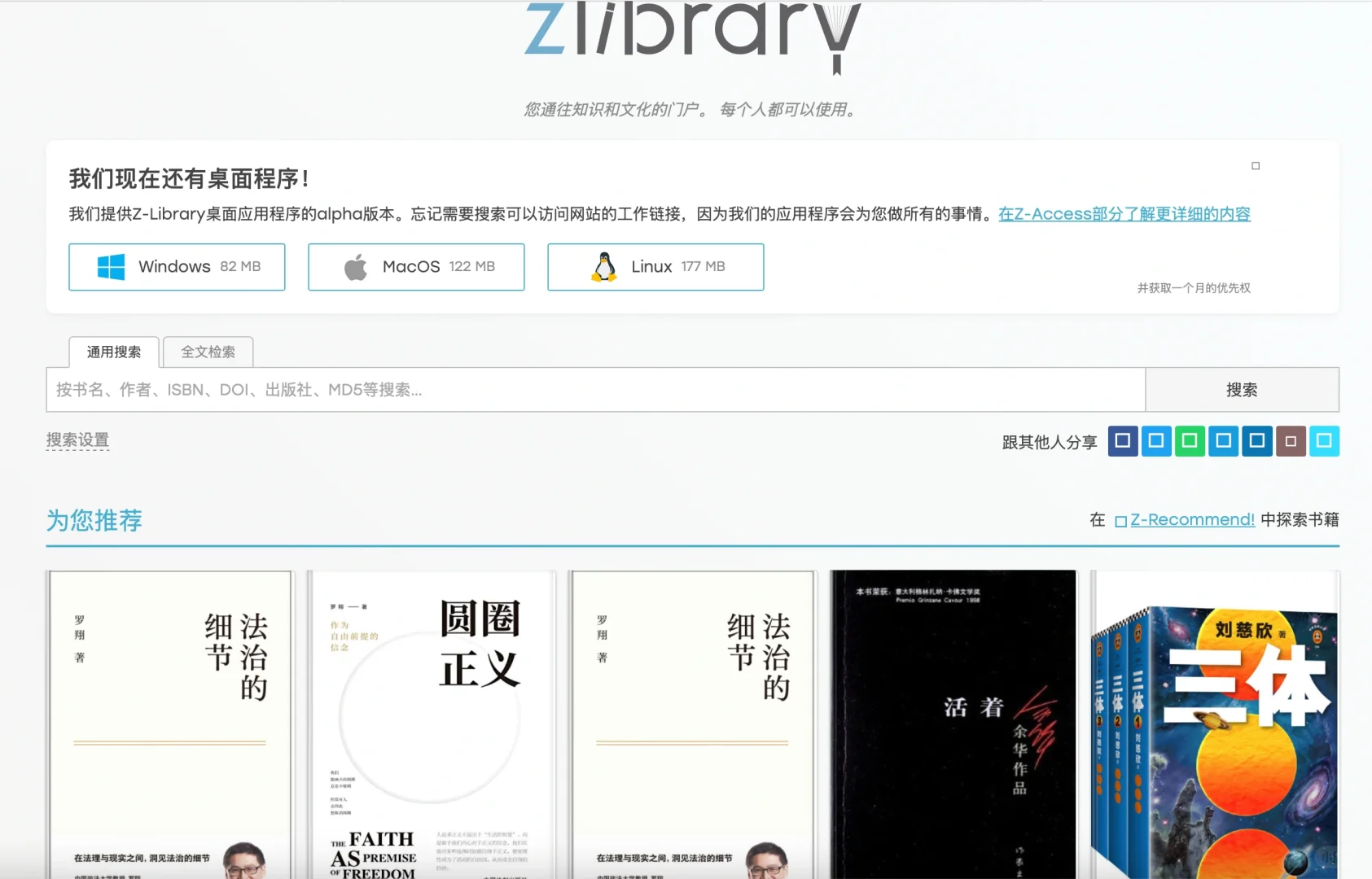1372x879 pixels.
Task: Click the green share icon
Action: 1190,441
